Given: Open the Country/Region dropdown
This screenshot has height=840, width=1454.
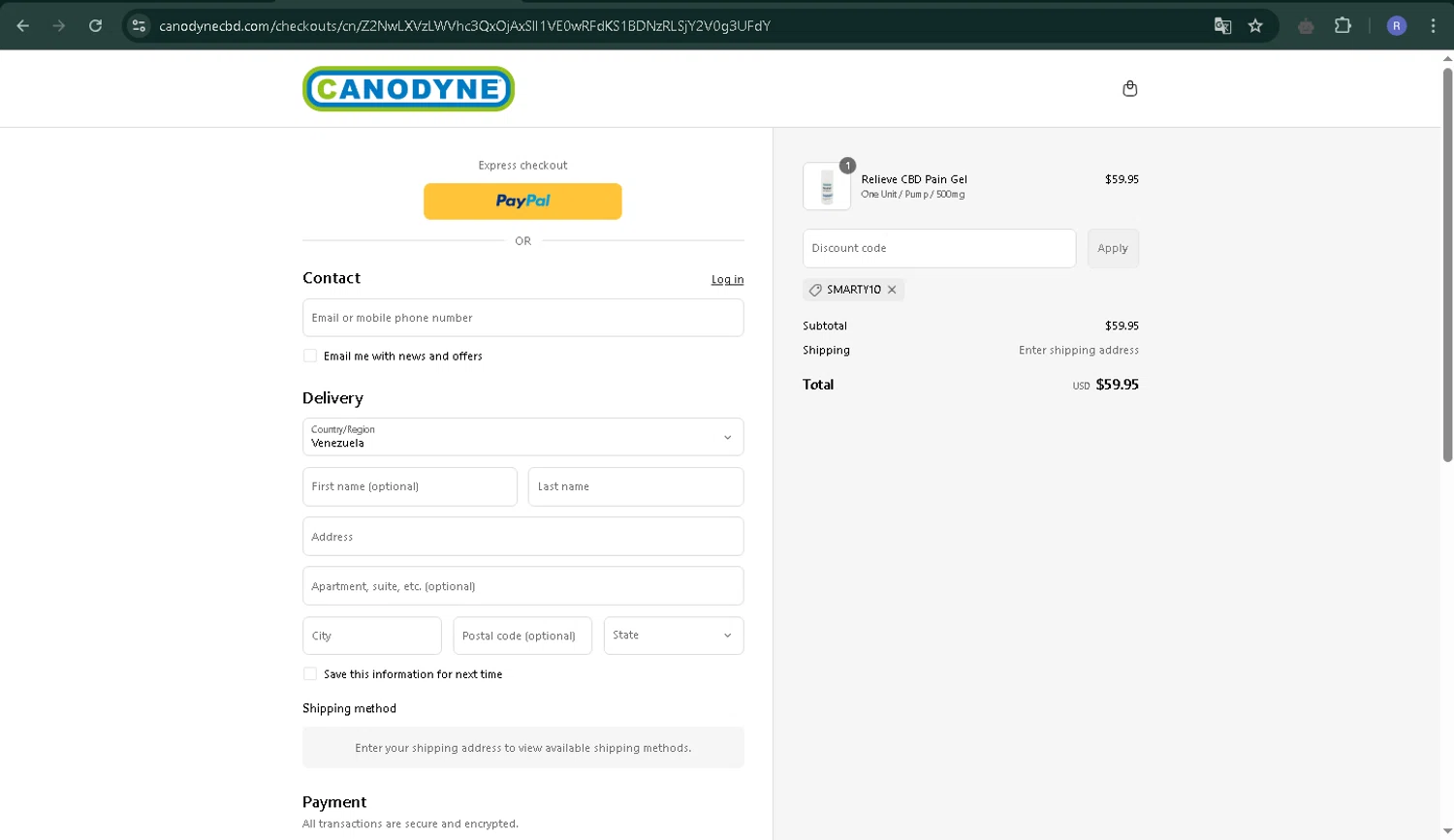Looking at the screenshot, I should tap(523, 437).
